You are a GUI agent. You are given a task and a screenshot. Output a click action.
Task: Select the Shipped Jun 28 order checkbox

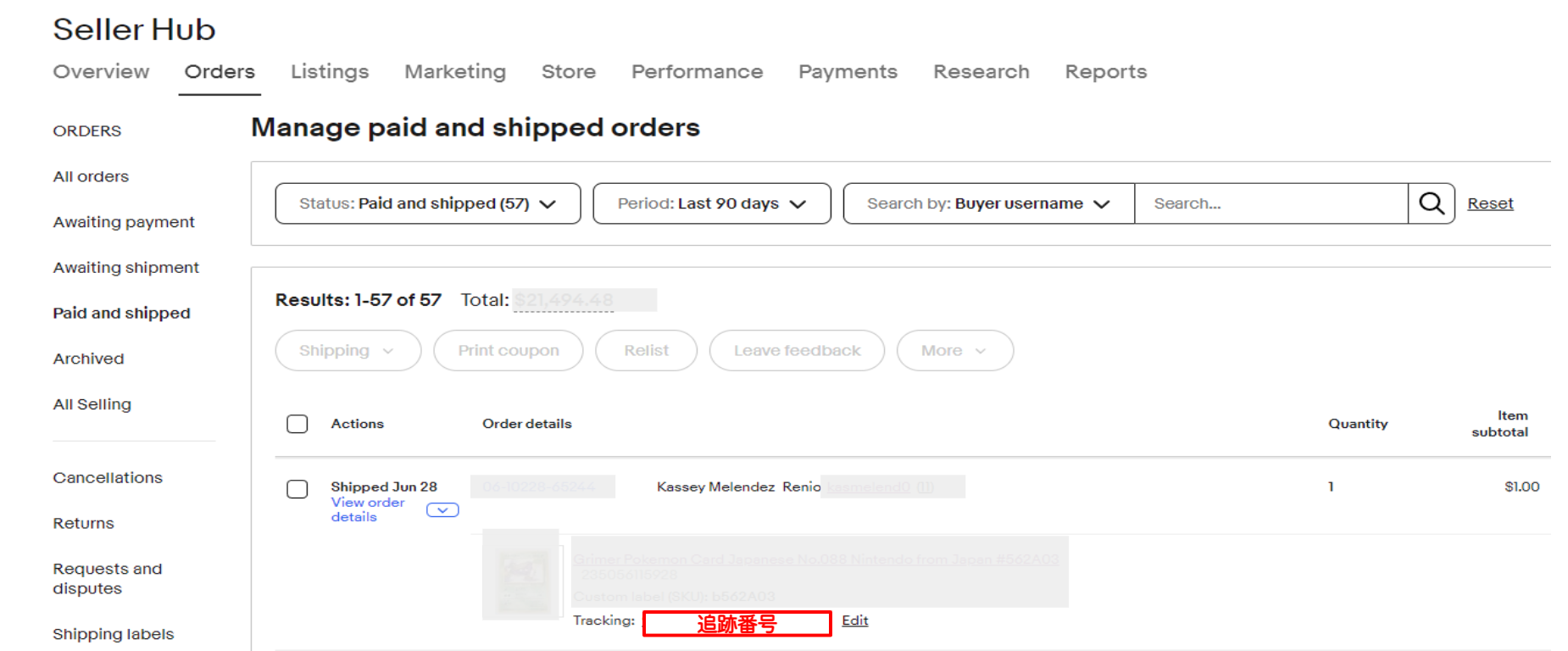297,489
